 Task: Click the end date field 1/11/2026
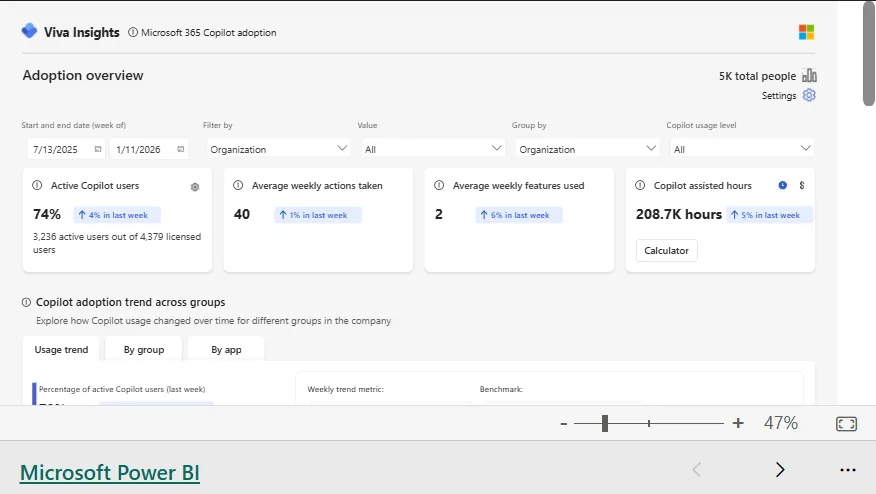click(x=149, y=149)
